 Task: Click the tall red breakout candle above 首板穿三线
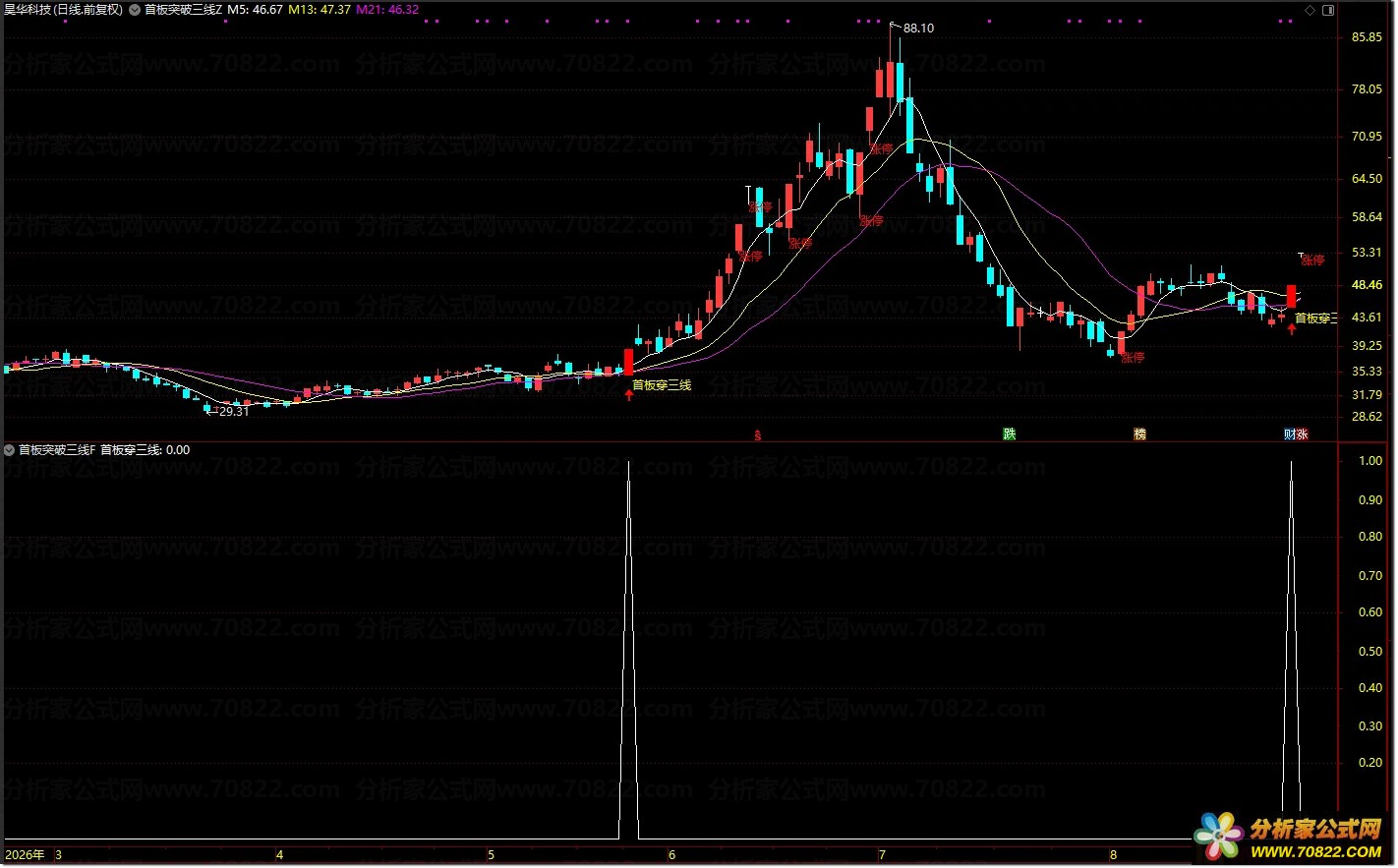629,362
